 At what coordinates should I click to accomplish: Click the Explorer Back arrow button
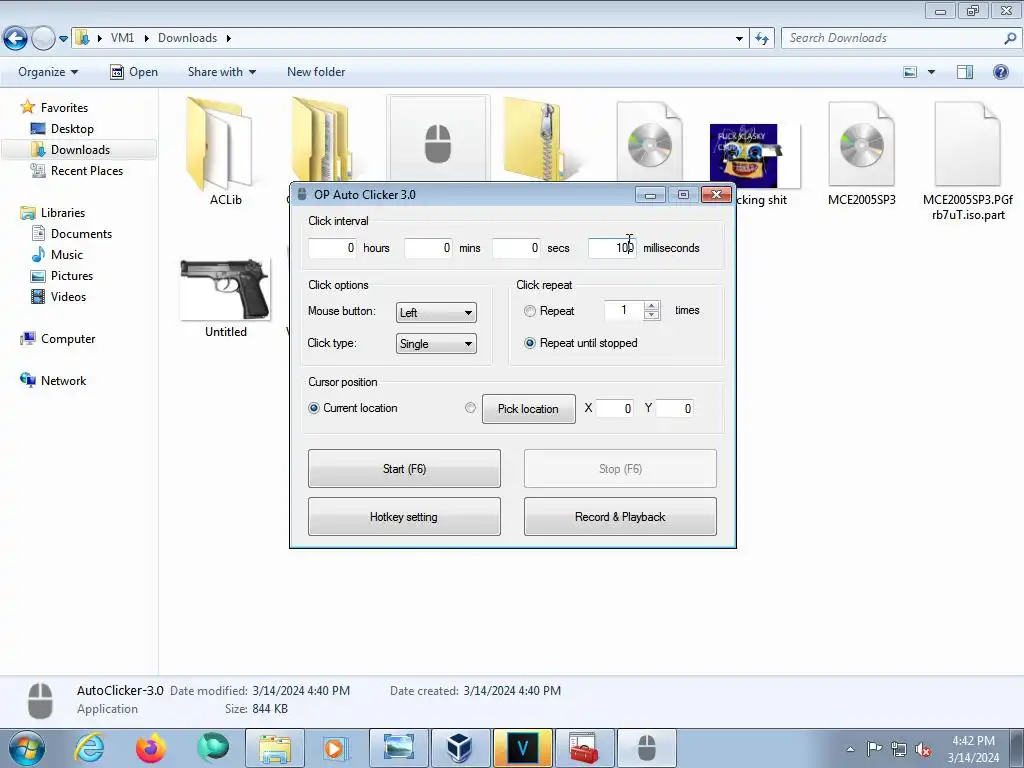[x=16, y=39]
